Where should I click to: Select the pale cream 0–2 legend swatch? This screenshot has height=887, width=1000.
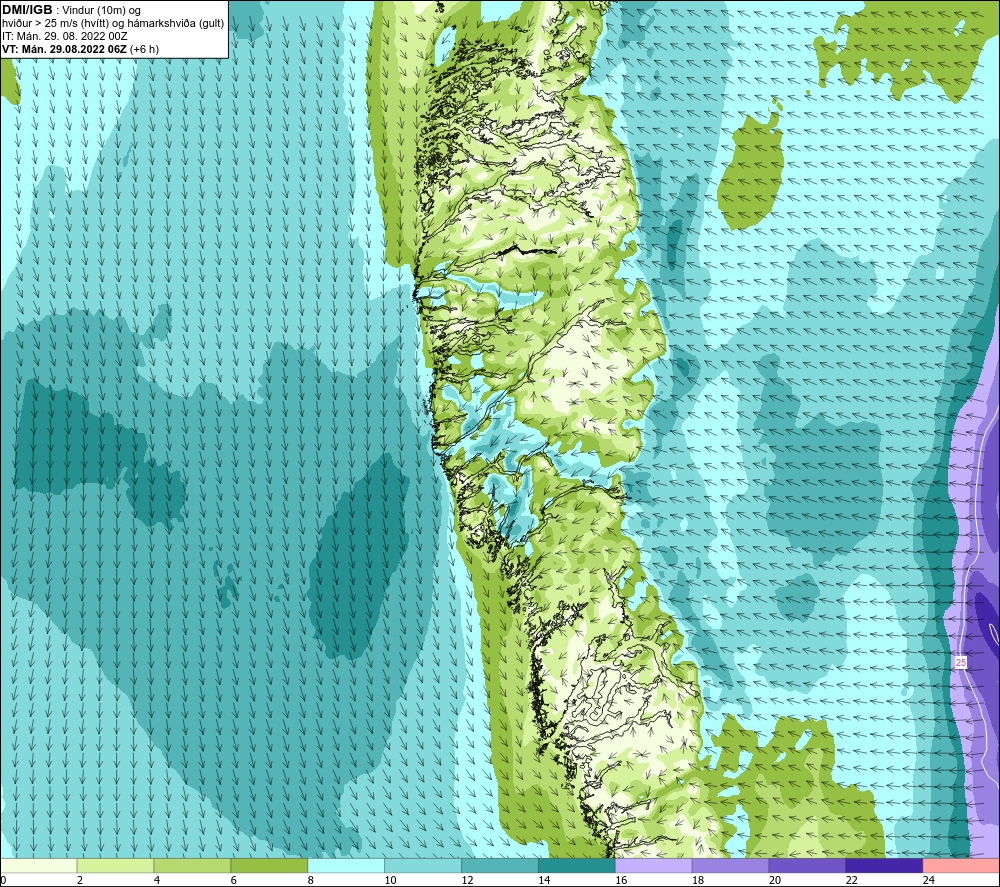[38, 865]
